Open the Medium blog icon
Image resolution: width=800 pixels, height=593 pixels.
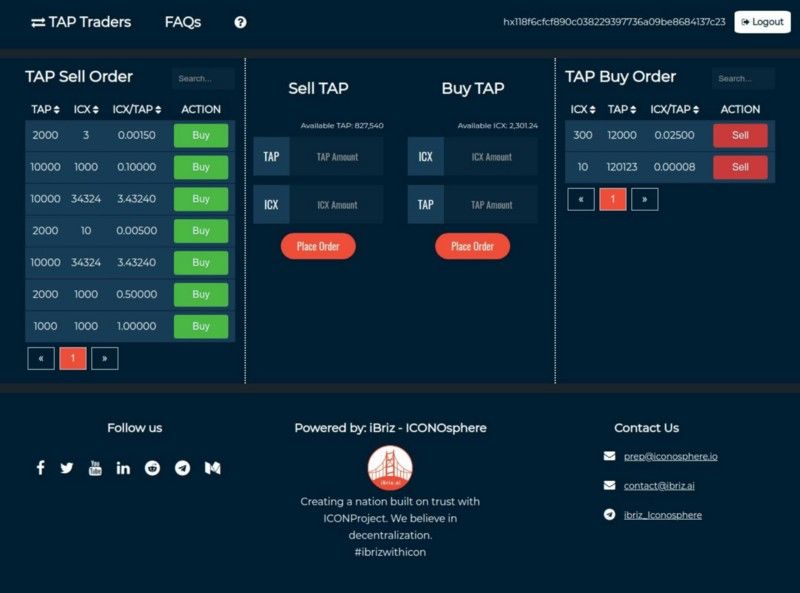[213, 468]
